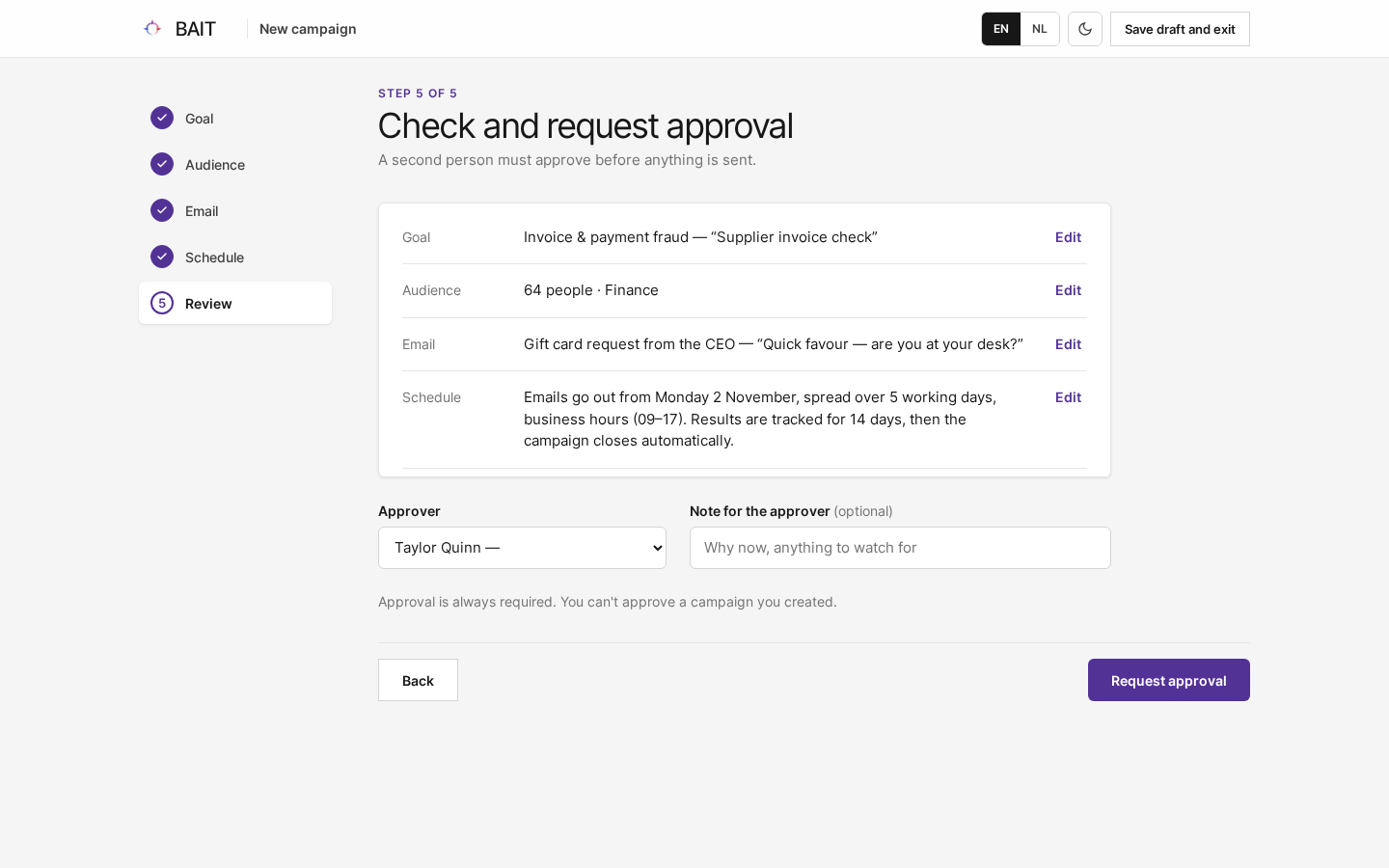Viewport: 1389px width, 868px height.
Task: Select the Review step label
Action: click(208, 304)
